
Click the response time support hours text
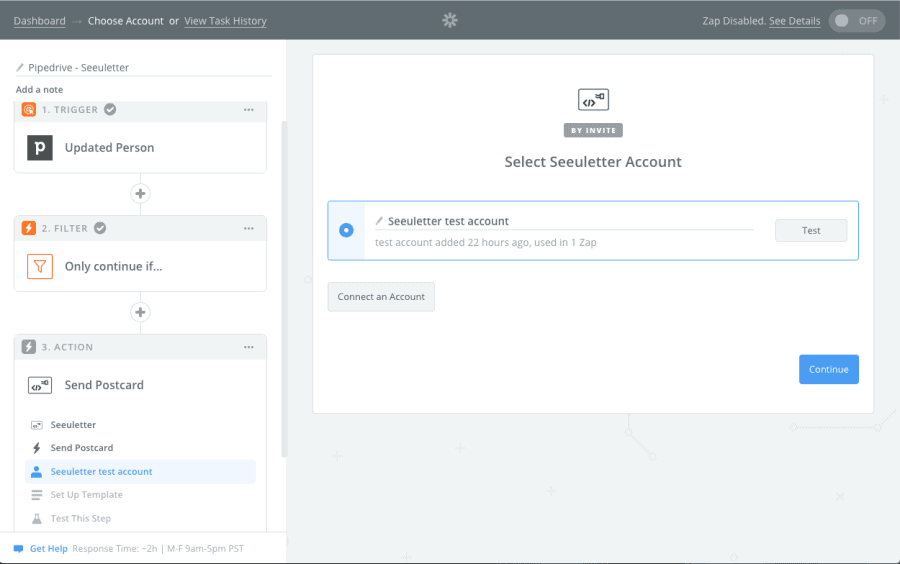158,549
